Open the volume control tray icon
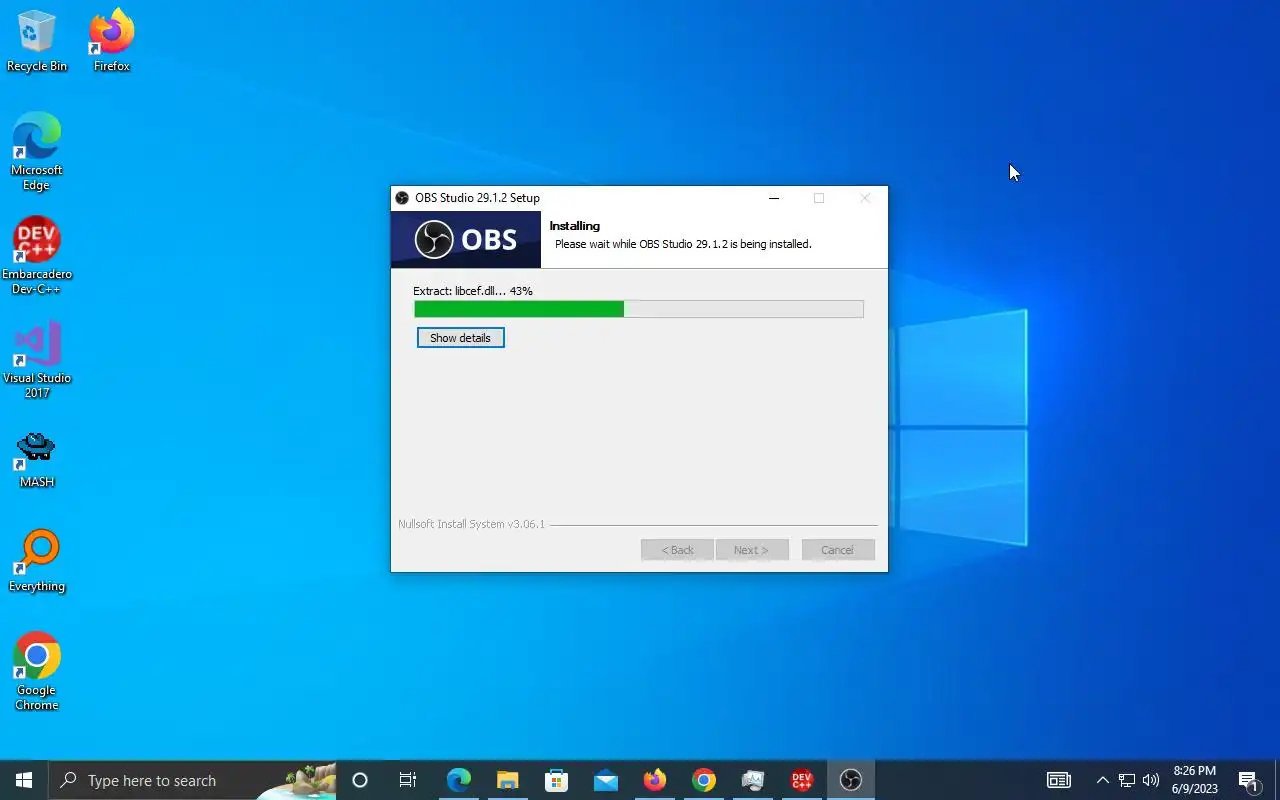1280x800 pixels. coord(1151,780)
